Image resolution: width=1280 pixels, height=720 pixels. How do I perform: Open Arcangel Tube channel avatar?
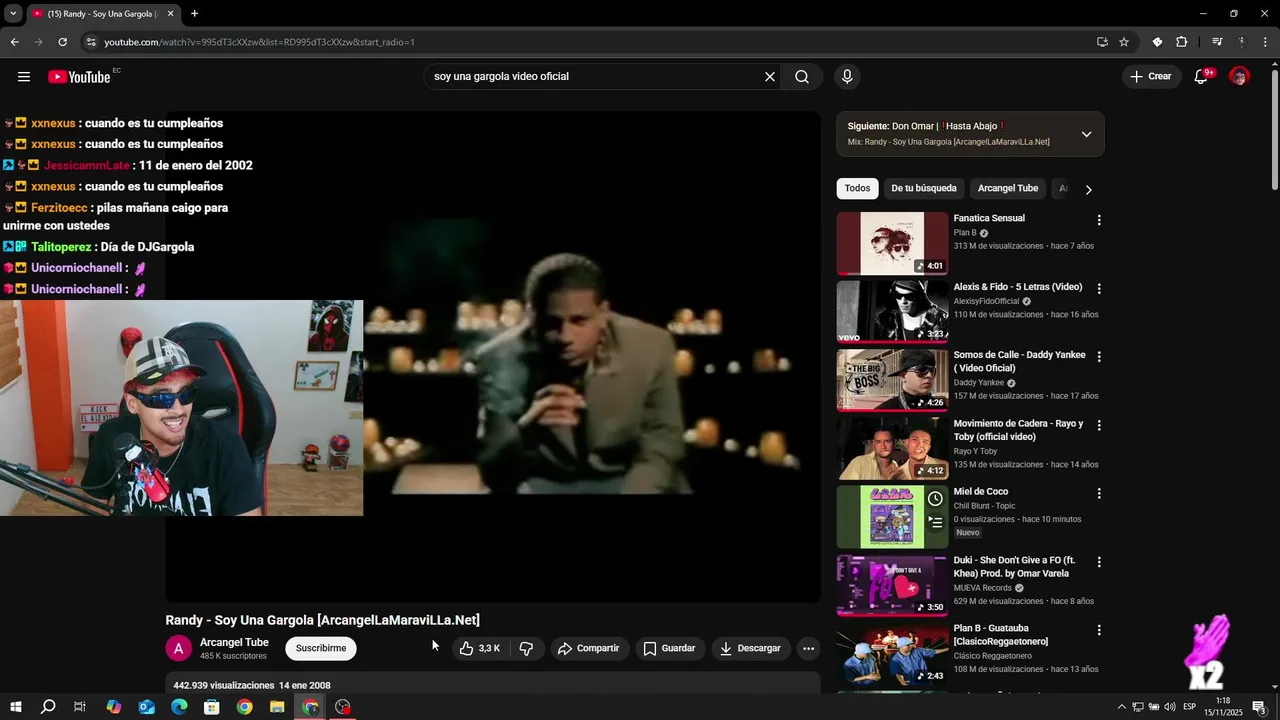pos(178,649)
